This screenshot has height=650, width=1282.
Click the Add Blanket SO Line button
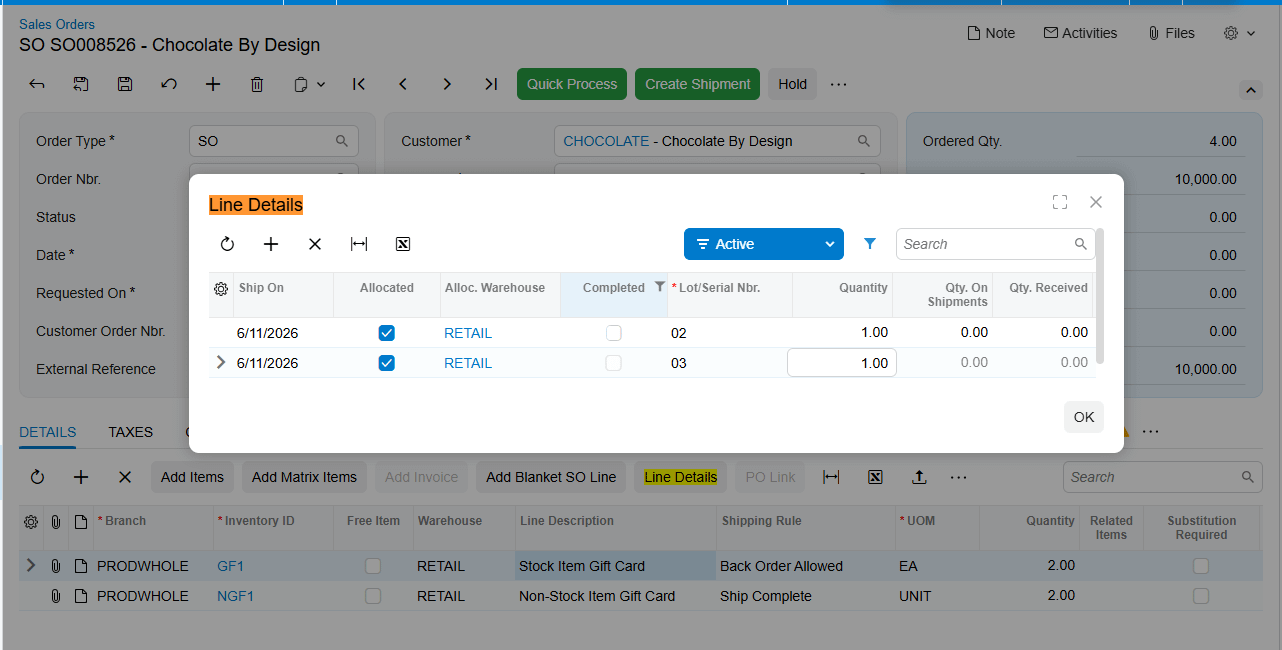[551, 477]
